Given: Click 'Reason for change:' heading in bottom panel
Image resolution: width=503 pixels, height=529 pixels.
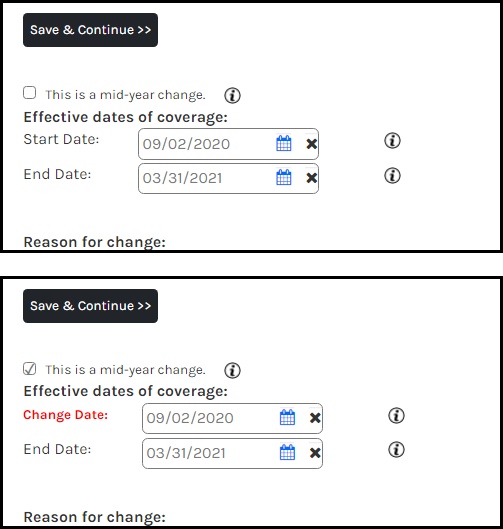Looking at the screenshot, I should (x=94, y=517).
